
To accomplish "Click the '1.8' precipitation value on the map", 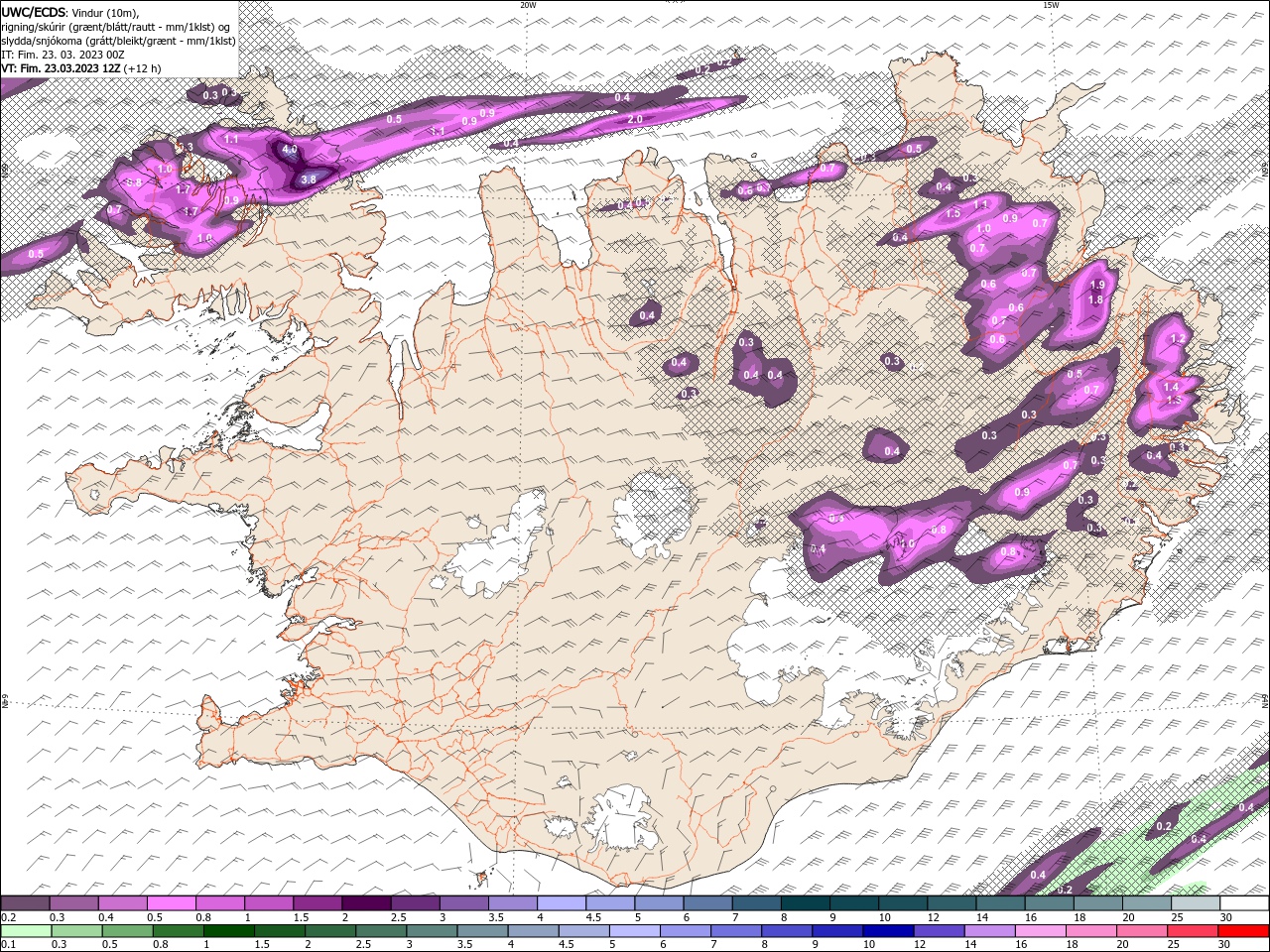I will pyautogui.click(x=1096, y=299).
